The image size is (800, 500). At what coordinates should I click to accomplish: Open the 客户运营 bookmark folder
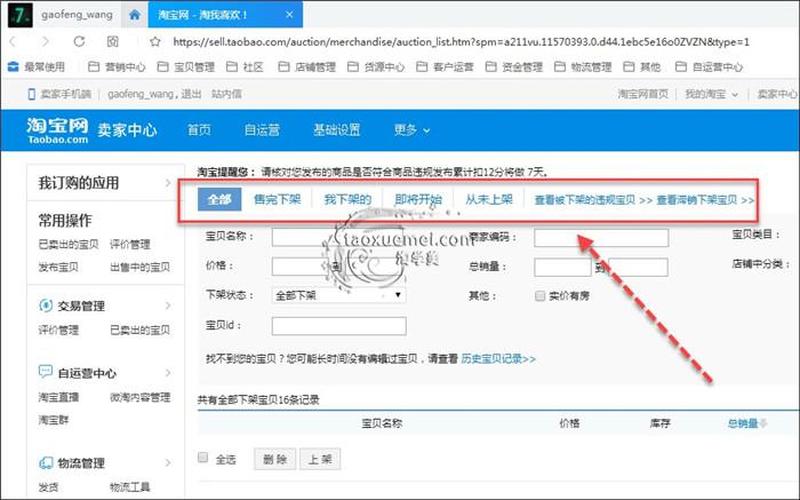[x=445, y=67]
